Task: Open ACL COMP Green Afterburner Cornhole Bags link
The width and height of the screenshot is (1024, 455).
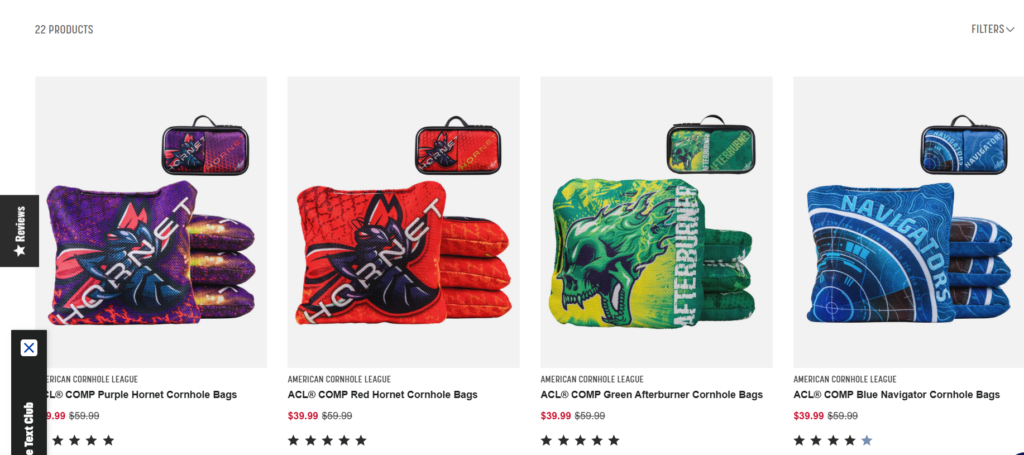Action: [x=652, y=395]
